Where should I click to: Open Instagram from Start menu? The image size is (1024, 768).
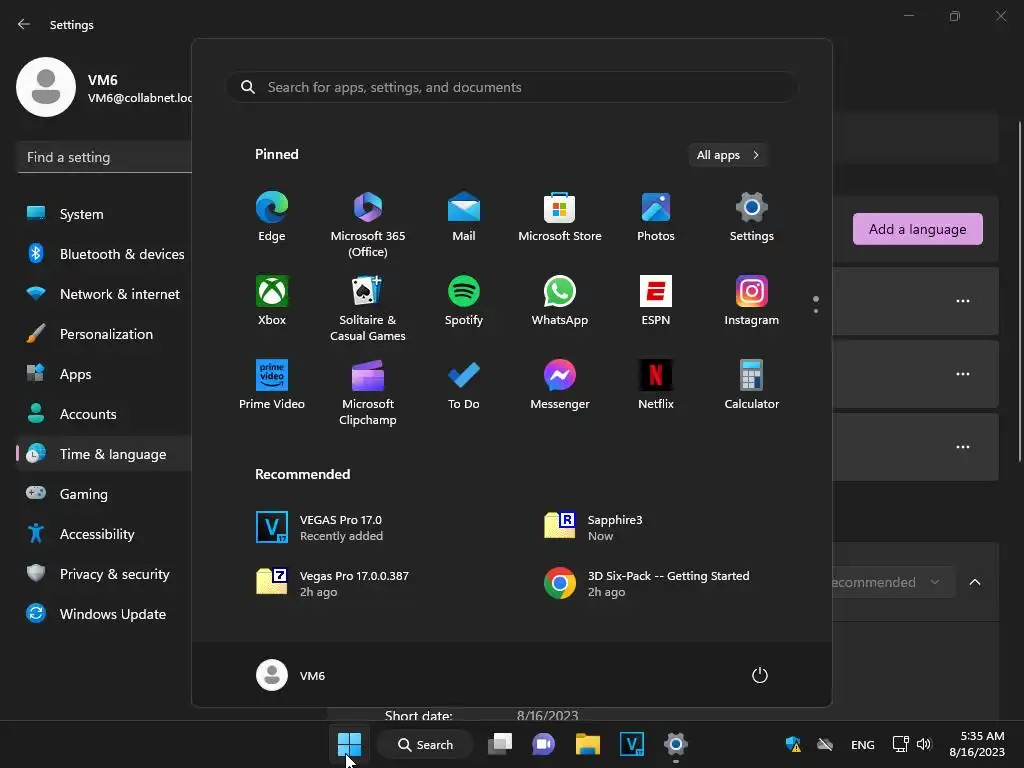pyautogui.click(x=752, y=300)
